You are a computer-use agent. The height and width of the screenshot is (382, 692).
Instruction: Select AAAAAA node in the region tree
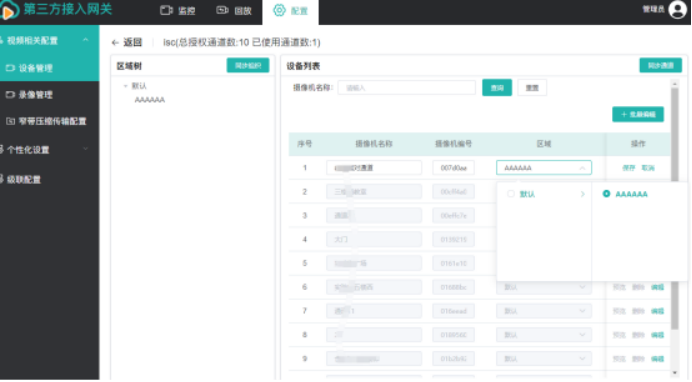(150, 100)
